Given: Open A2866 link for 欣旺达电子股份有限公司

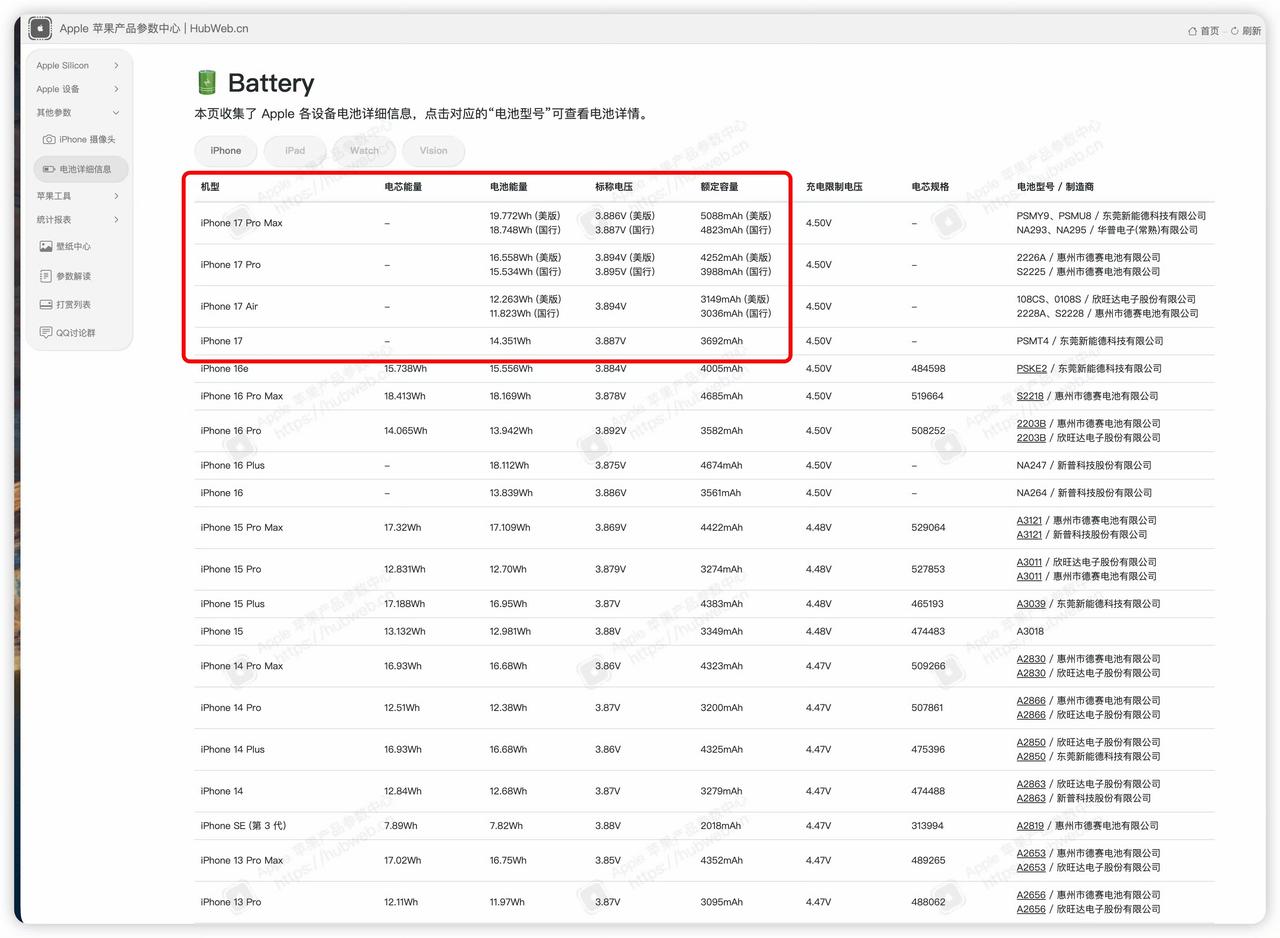Looking at the screenshot, I should [x=1031, y=715].
